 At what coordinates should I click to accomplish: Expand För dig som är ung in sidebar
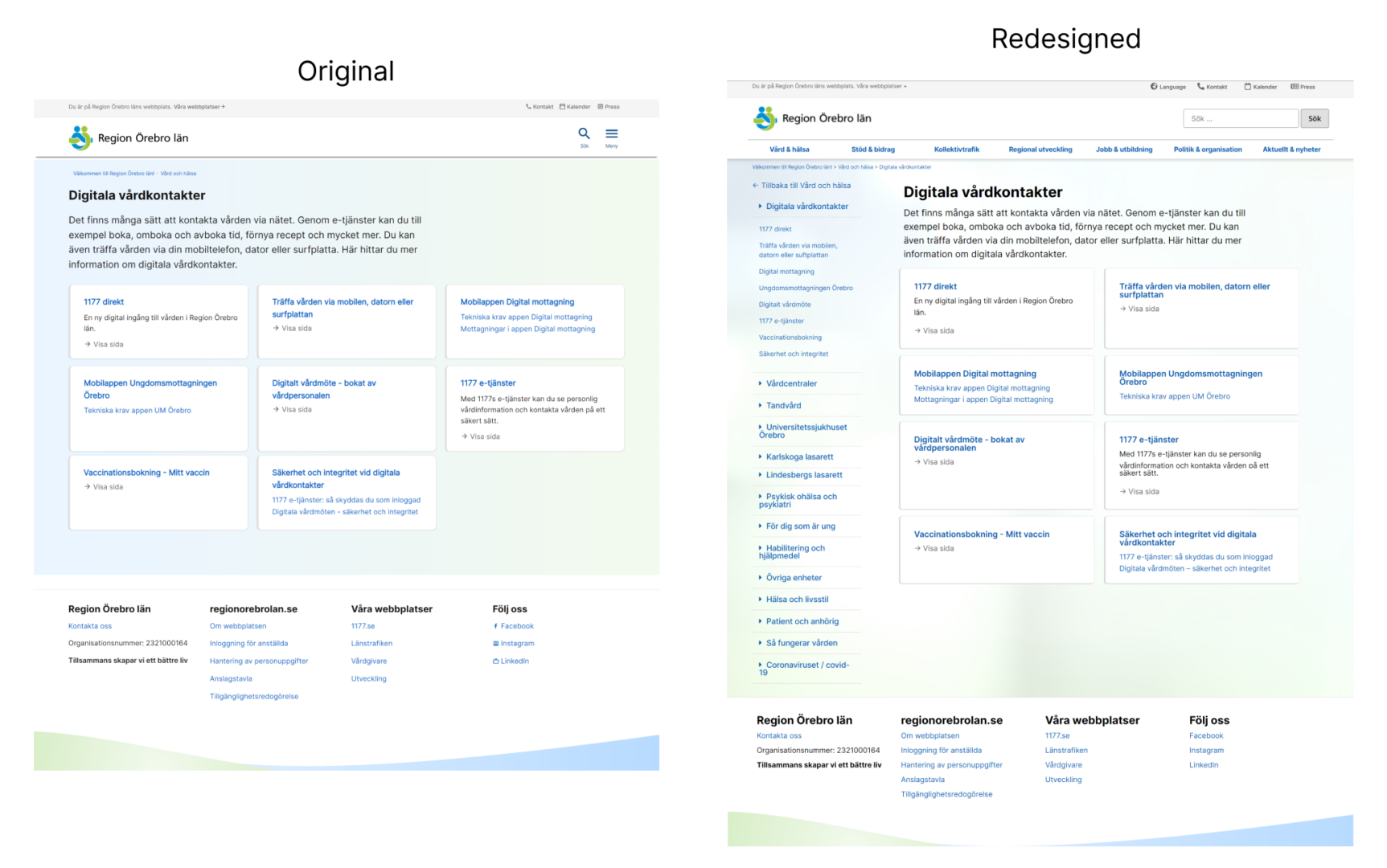pyautogui.click(x=760, y=526)
